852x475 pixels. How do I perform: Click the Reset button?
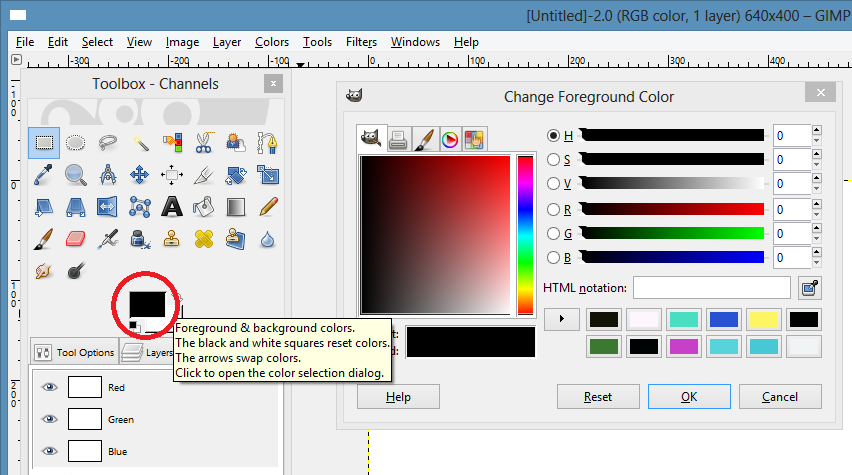point(598,397)
